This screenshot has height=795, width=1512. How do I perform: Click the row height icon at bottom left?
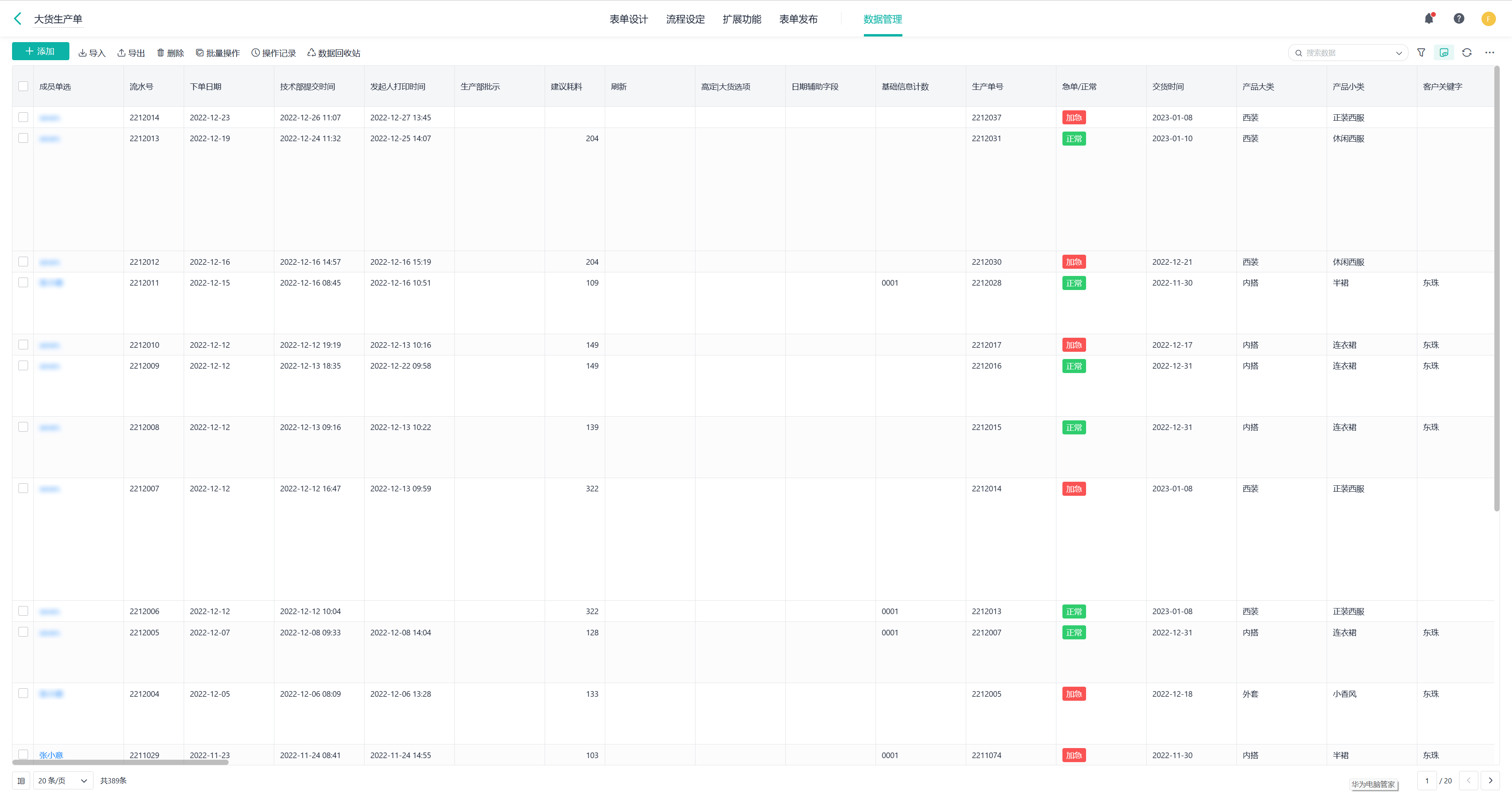point(21,780)
